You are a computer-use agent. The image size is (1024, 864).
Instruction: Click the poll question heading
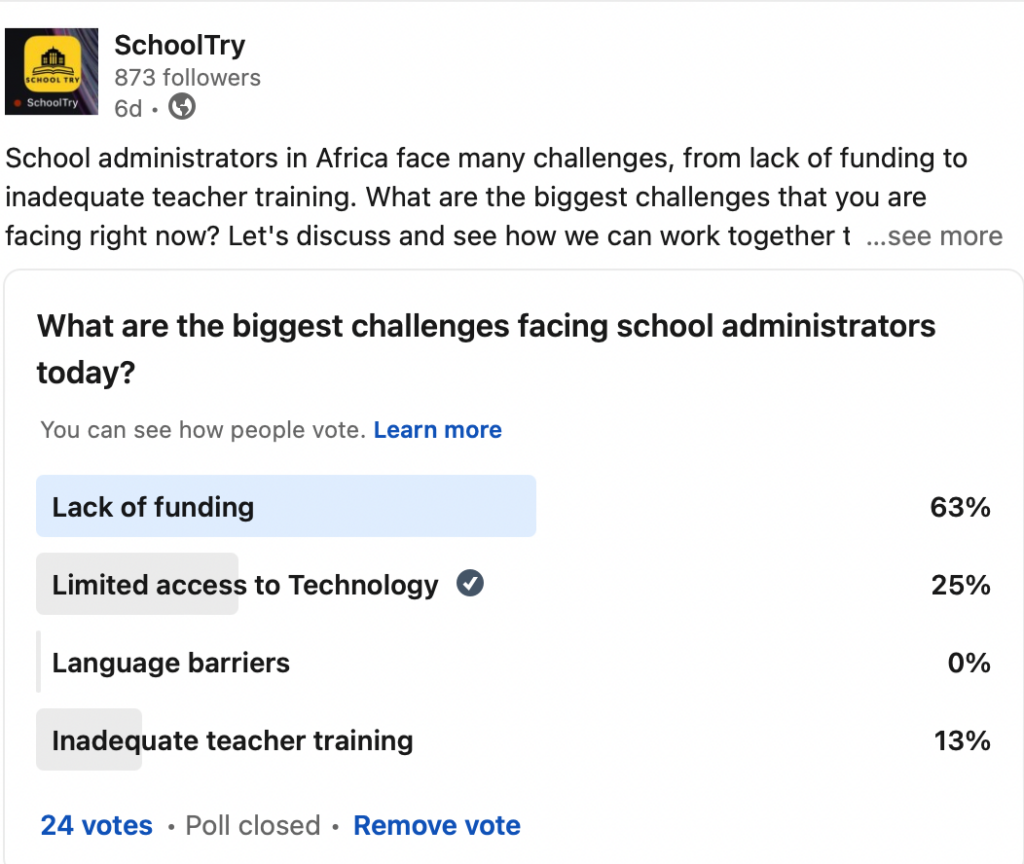(486, 349)
